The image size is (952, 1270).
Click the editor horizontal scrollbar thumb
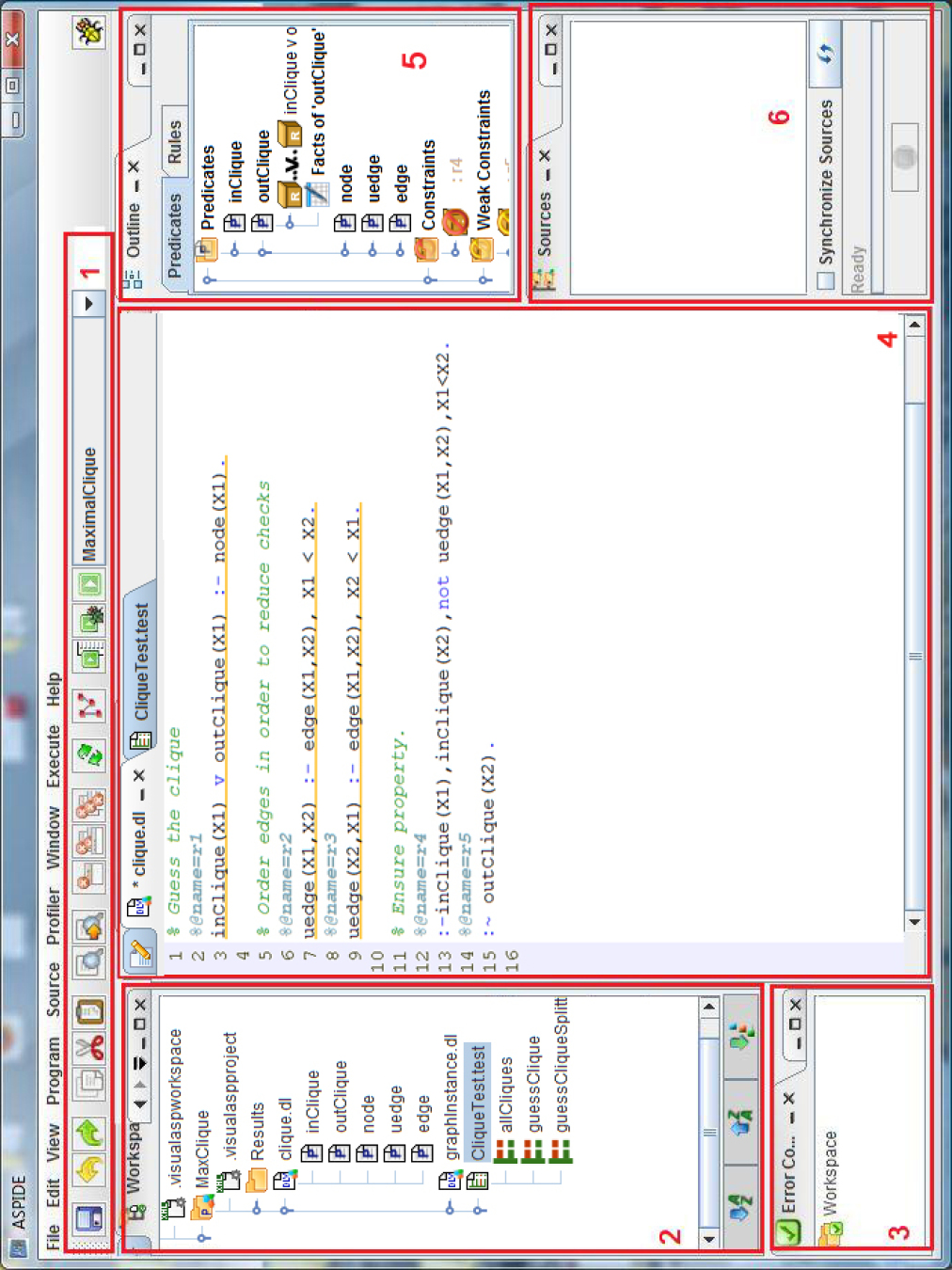point(915,655)
